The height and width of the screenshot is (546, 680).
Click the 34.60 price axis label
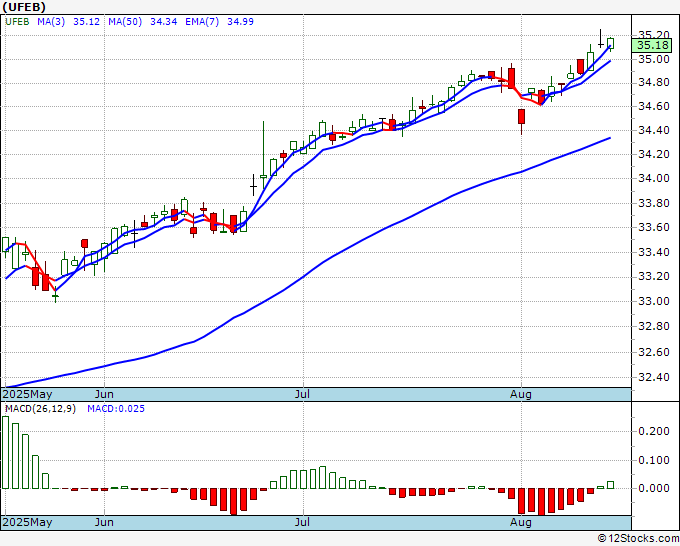[x=654, y=106]
